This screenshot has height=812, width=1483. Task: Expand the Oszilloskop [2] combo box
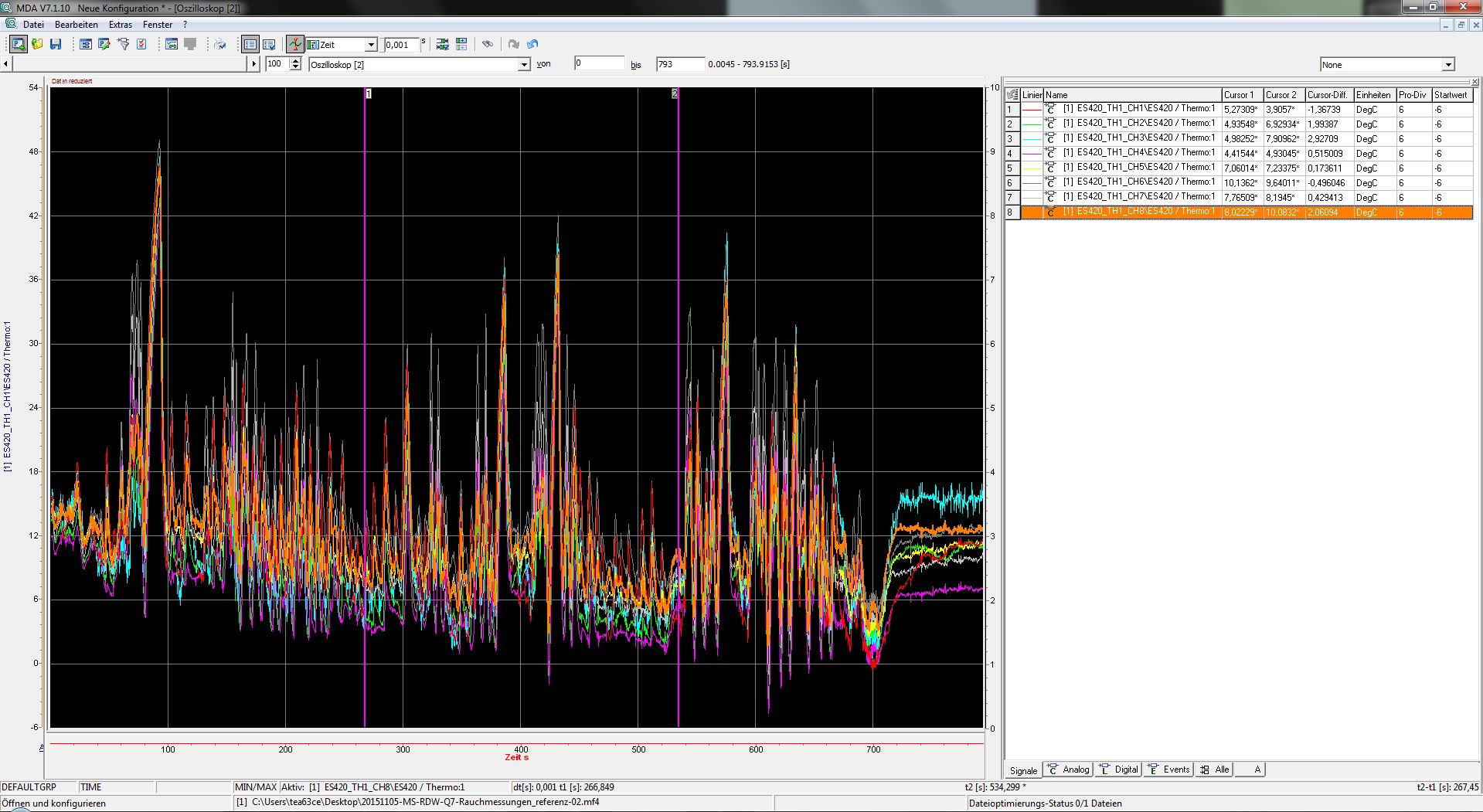pos(524,65)
